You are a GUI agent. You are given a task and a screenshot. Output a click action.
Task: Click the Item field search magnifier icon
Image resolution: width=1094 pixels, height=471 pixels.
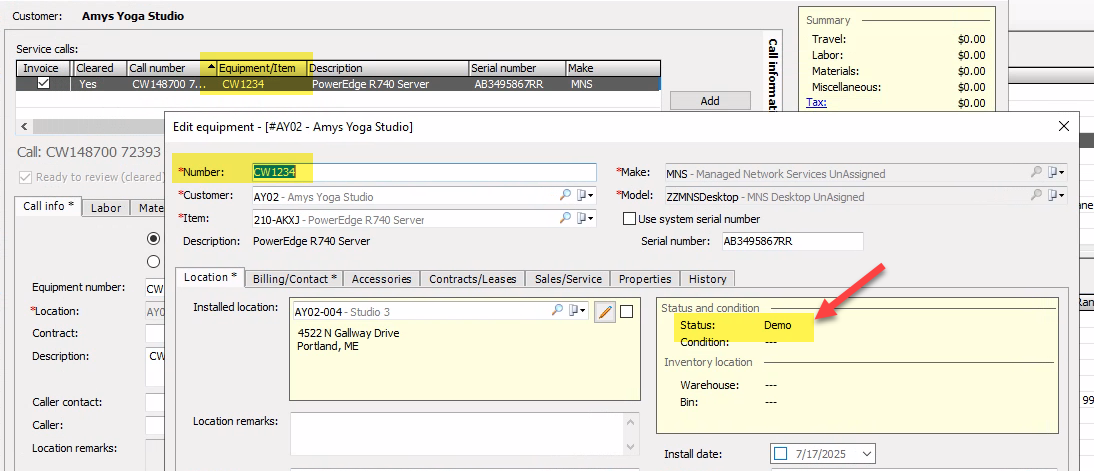point(565,219)
